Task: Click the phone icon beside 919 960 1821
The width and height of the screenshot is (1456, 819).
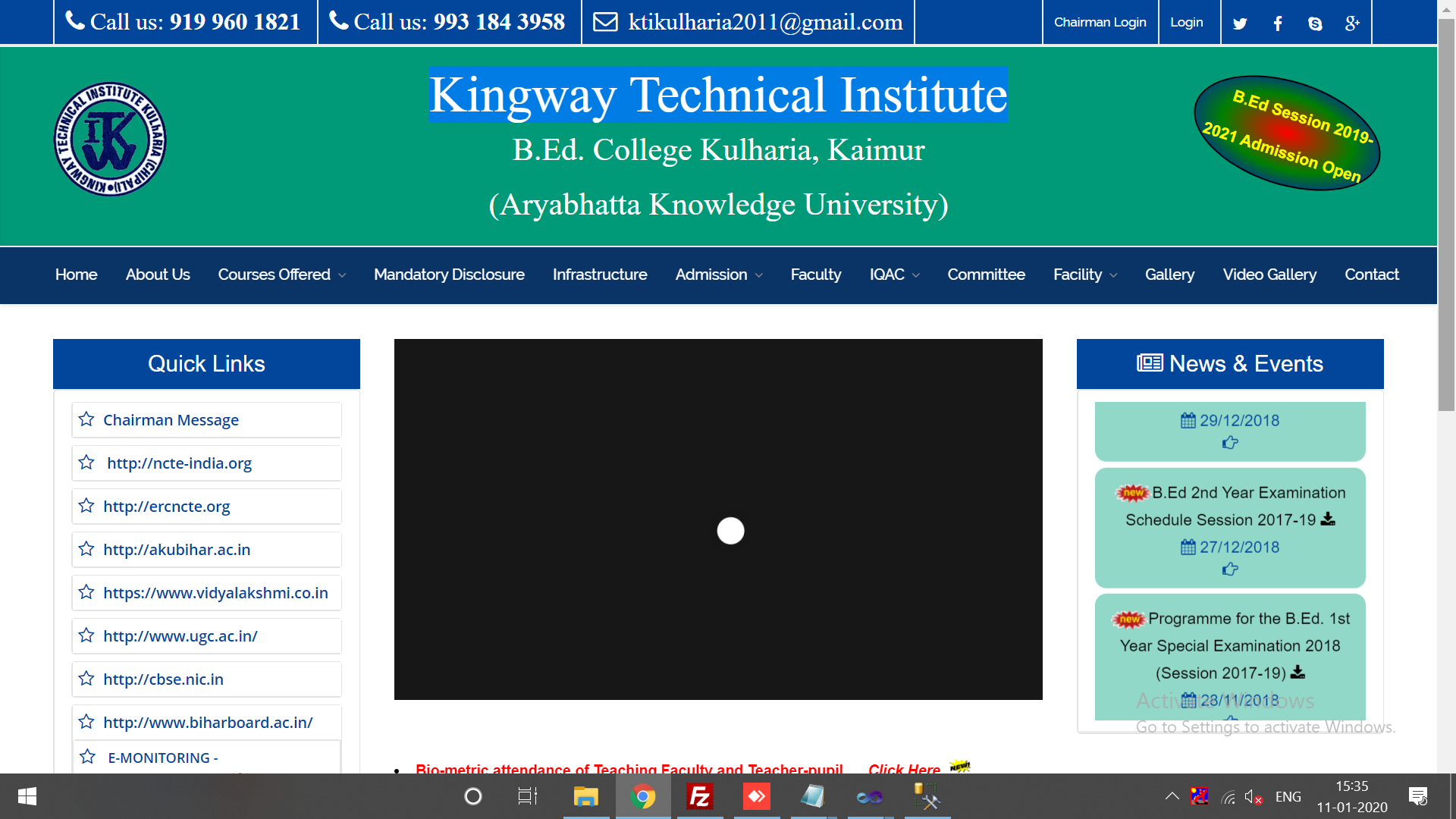Action: tap(75, 20)
